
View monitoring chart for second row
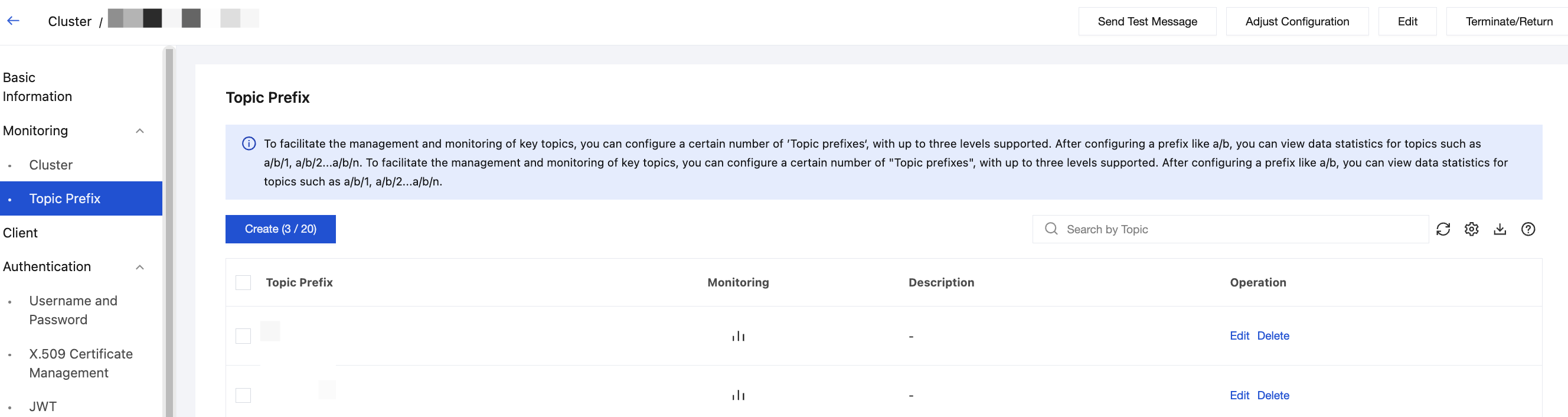738,396
